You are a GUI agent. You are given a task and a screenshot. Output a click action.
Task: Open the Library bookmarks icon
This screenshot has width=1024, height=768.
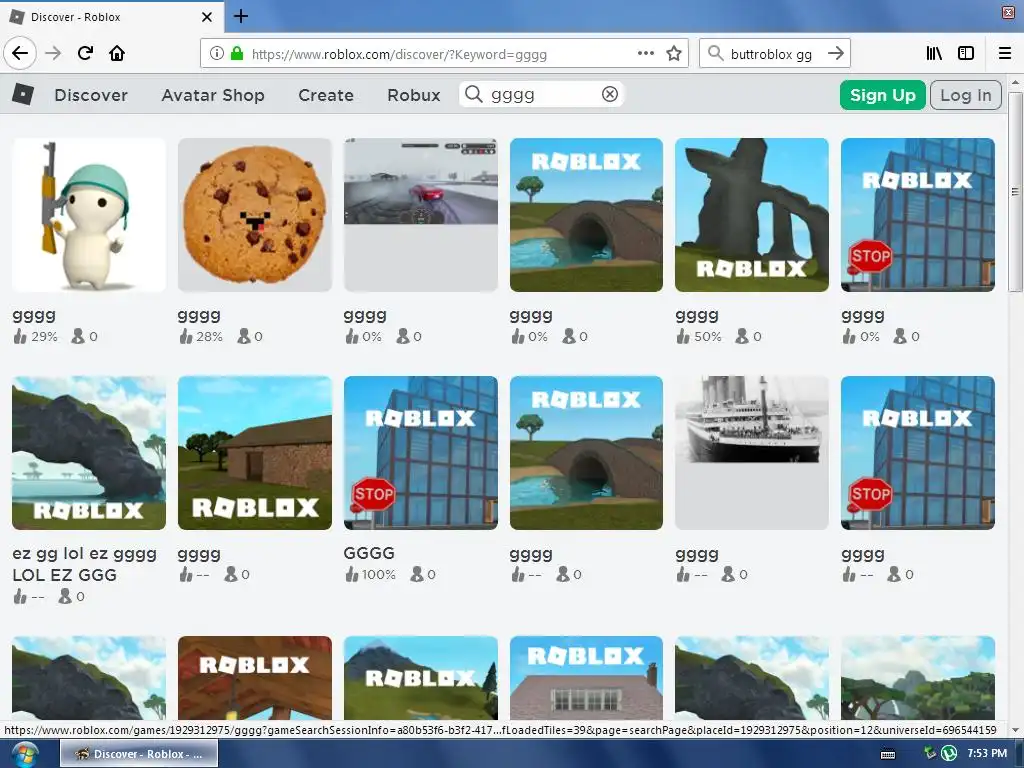pos(935,53)
